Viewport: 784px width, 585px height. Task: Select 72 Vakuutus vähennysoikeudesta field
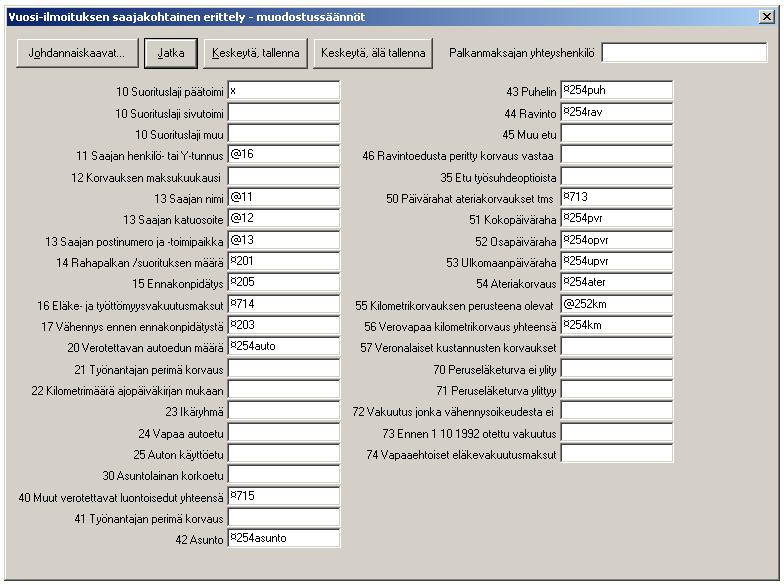[x=617, y=410]
